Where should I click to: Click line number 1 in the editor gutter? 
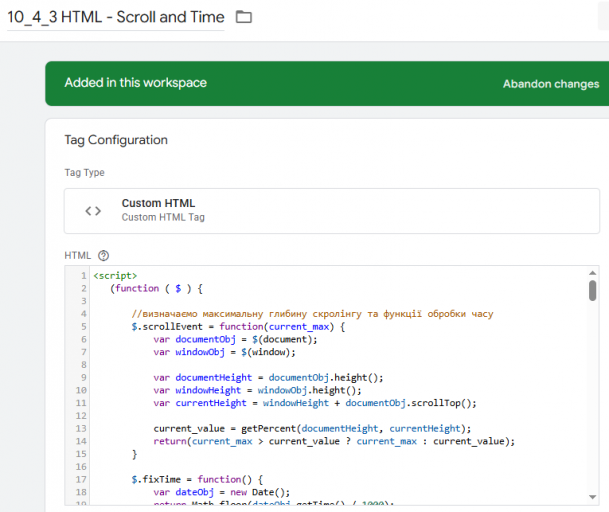point(82,275)
